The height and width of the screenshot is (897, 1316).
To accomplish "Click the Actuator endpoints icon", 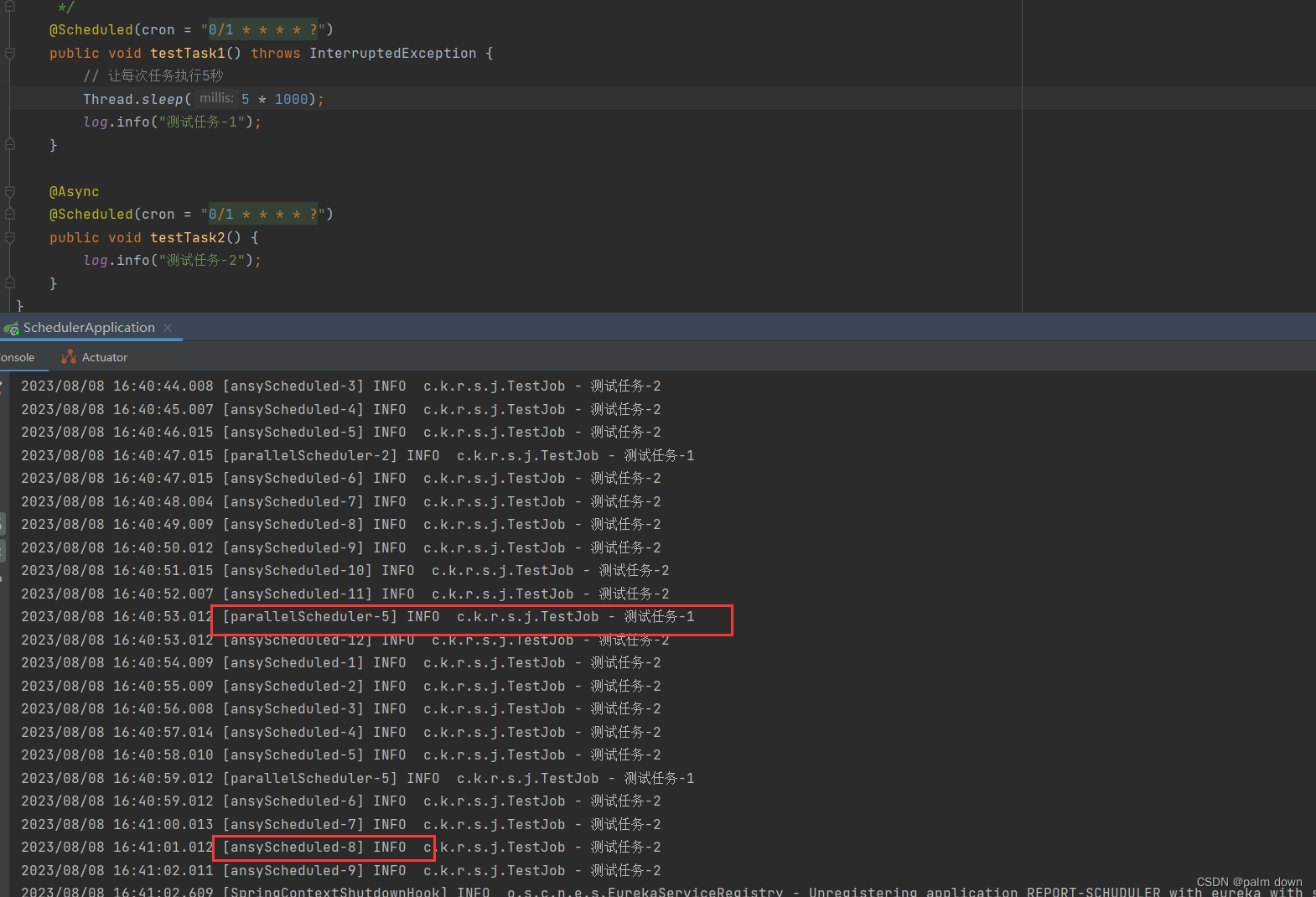I will pos(69,357).
